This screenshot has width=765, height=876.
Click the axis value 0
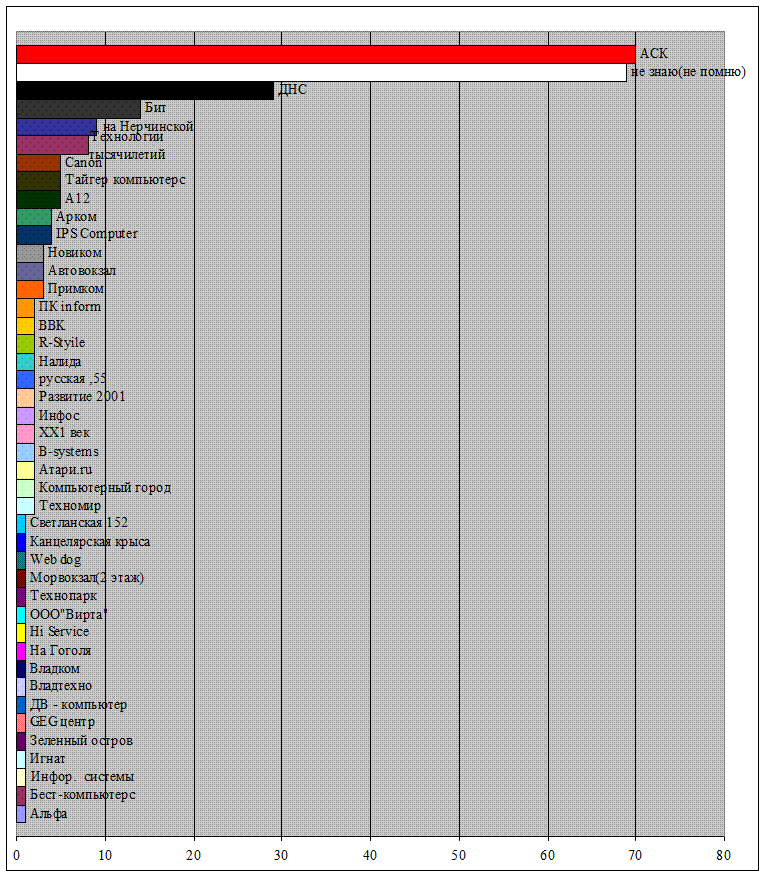tap(17, 855)
